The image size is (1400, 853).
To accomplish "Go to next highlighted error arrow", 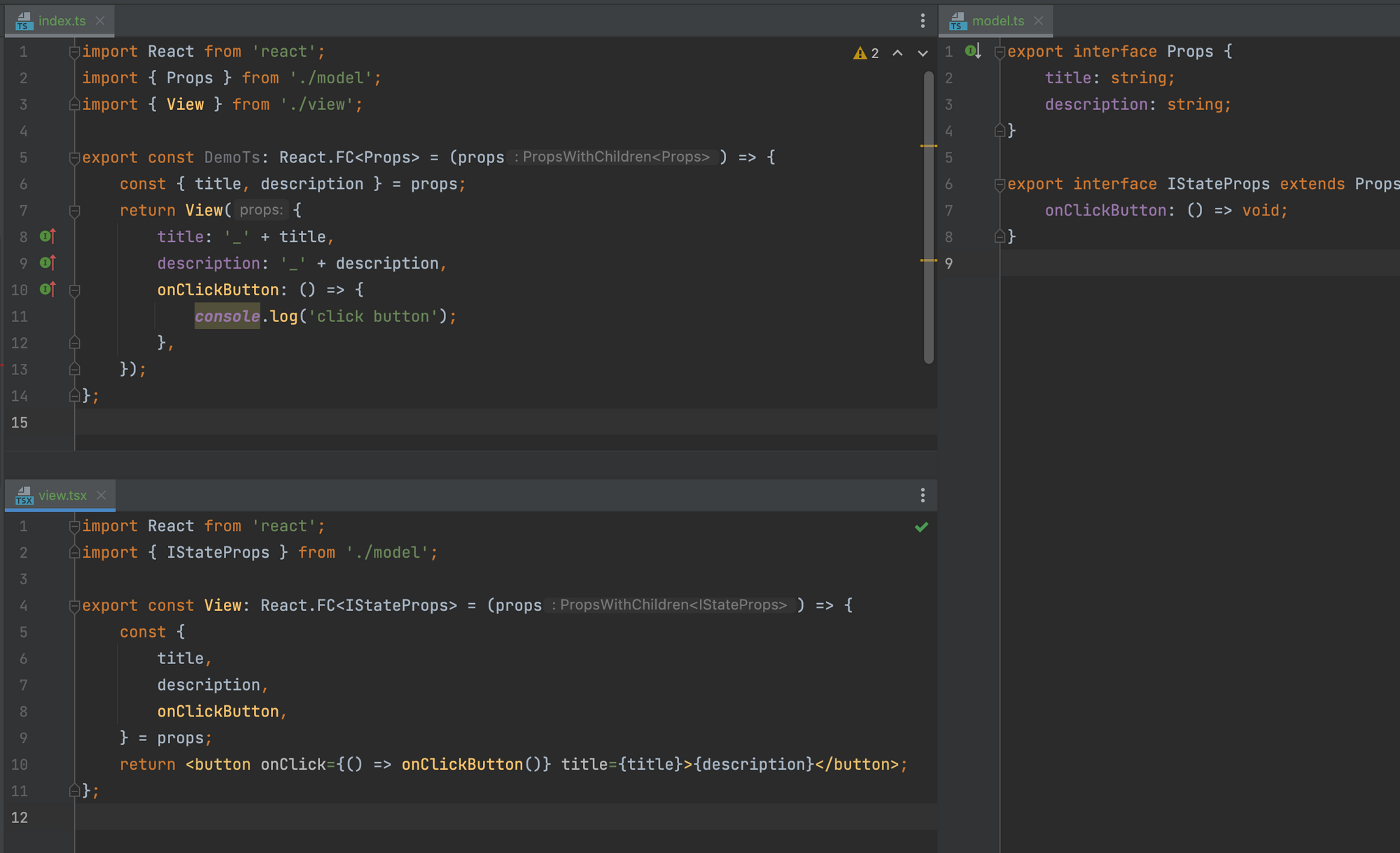I will (x=923, y=53).
